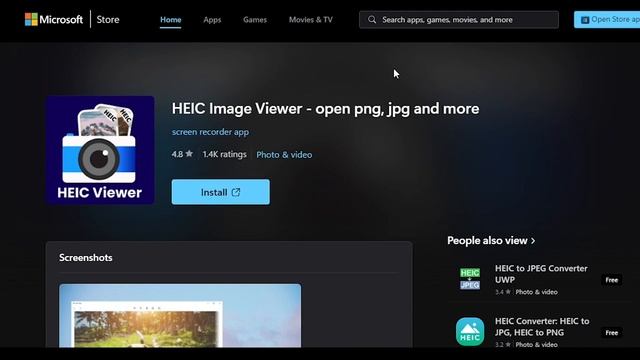Click the HEIC to JPEG Converter icon

tap(470, 279)
